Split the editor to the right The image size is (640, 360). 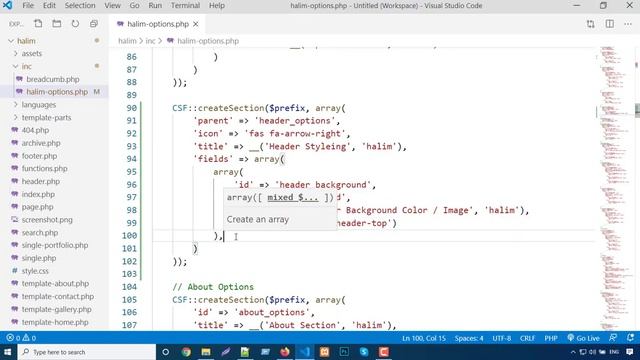tap(609, 24)
